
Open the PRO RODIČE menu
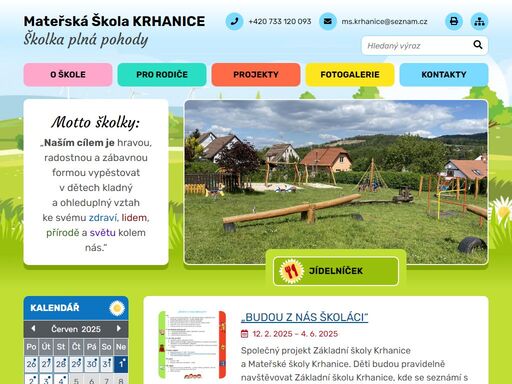[162, 75]
